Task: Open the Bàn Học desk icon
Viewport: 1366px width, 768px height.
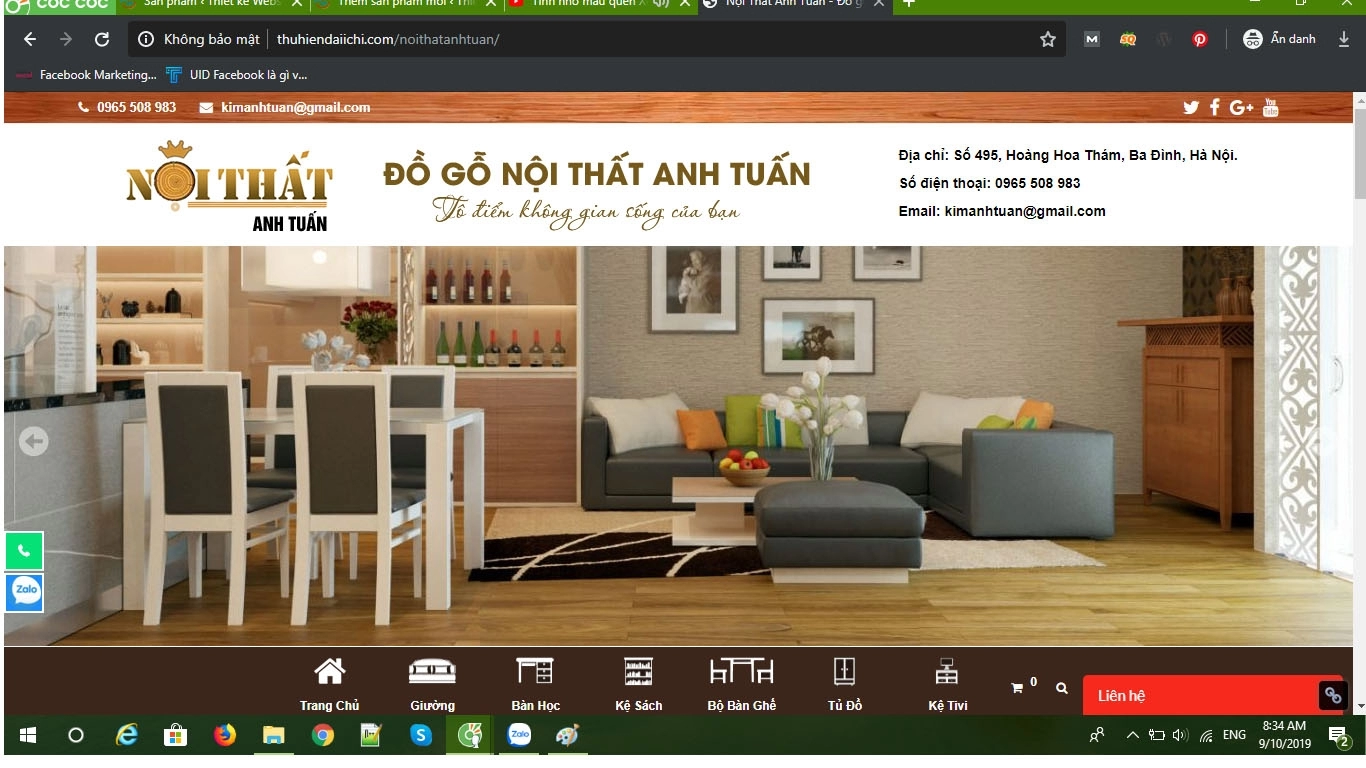Action: 534,668
